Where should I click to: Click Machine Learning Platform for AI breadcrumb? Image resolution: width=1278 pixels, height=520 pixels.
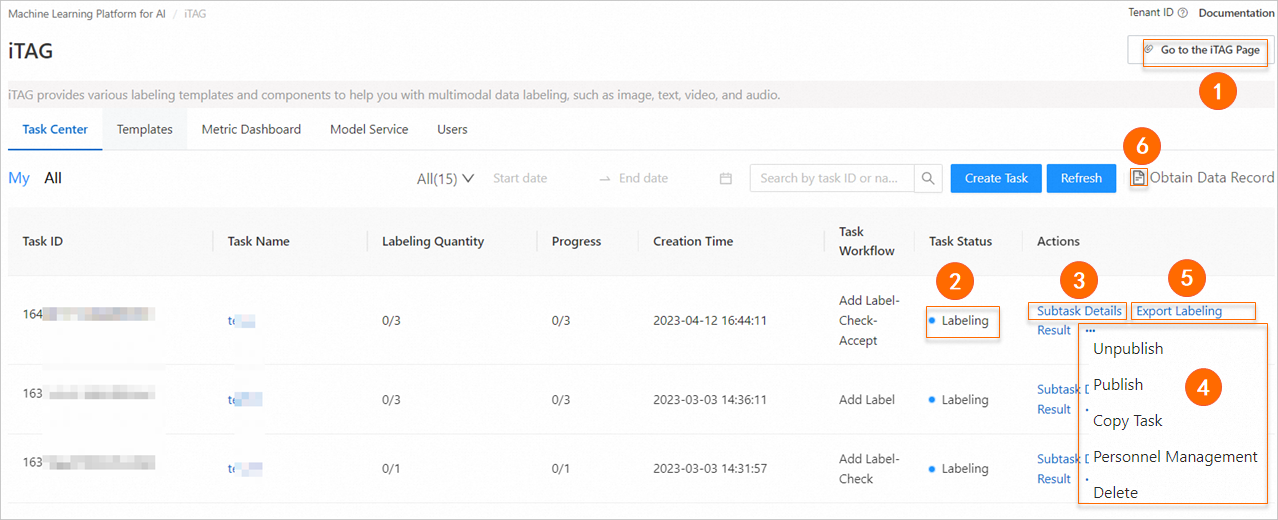click(87, 14)
